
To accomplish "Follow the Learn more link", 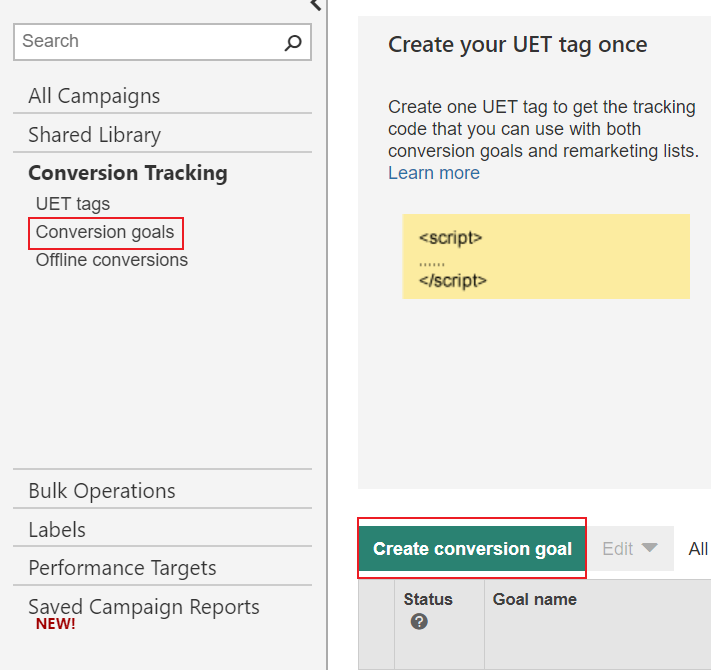I will [433, 173].
